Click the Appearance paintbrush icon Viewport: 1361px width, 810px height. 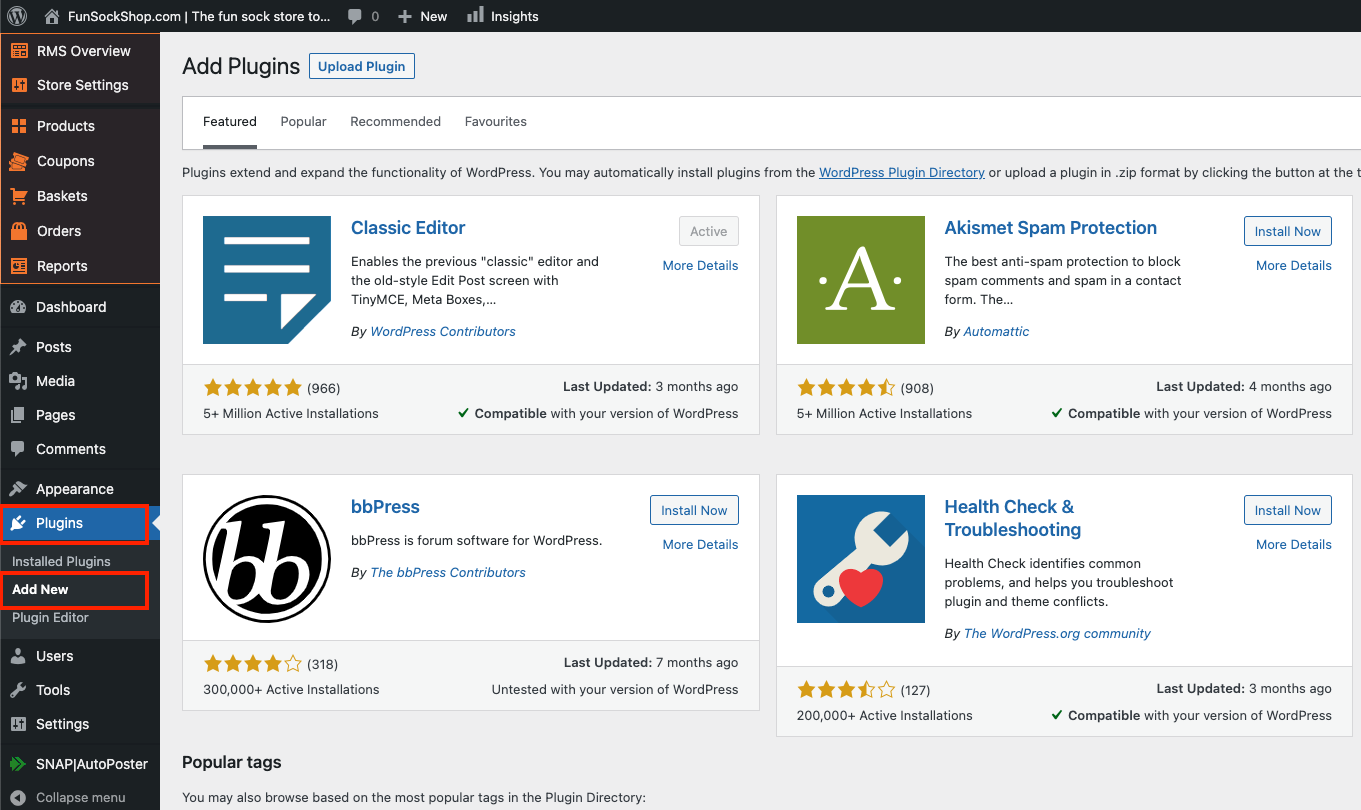(x=18, y=489)
